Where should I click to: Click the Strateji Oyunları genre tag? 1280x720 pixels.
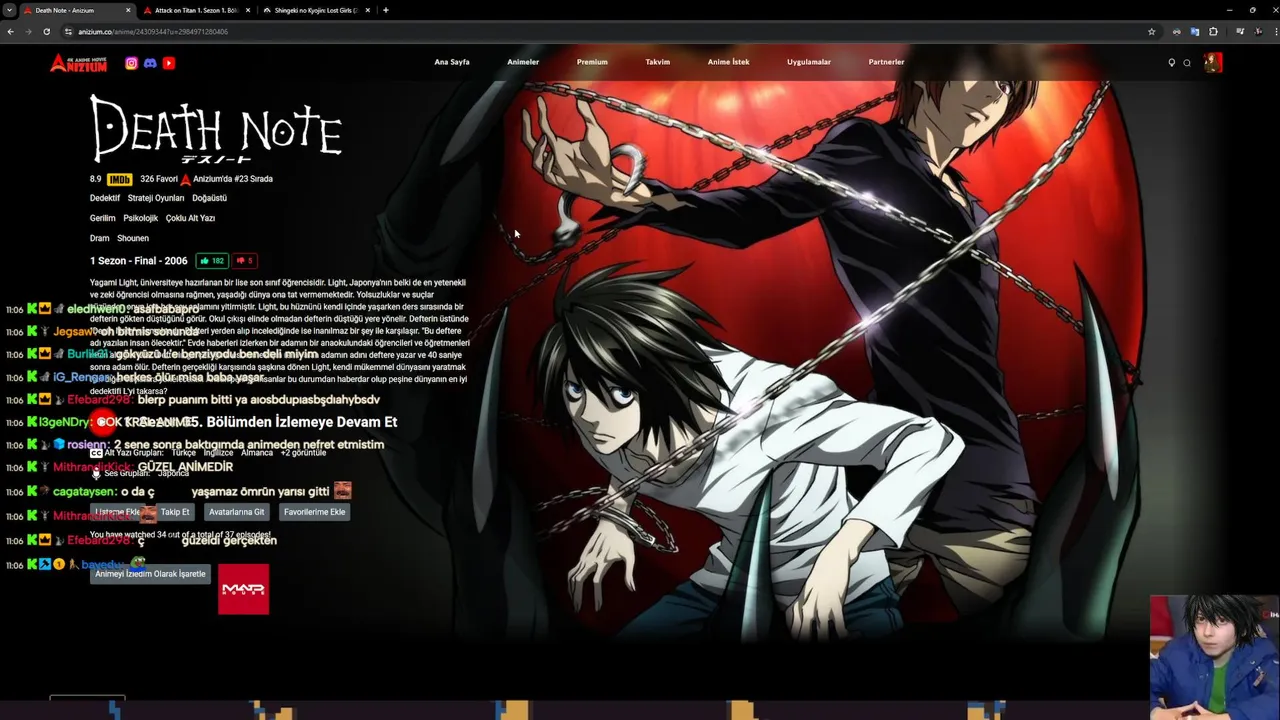(156, 198)
